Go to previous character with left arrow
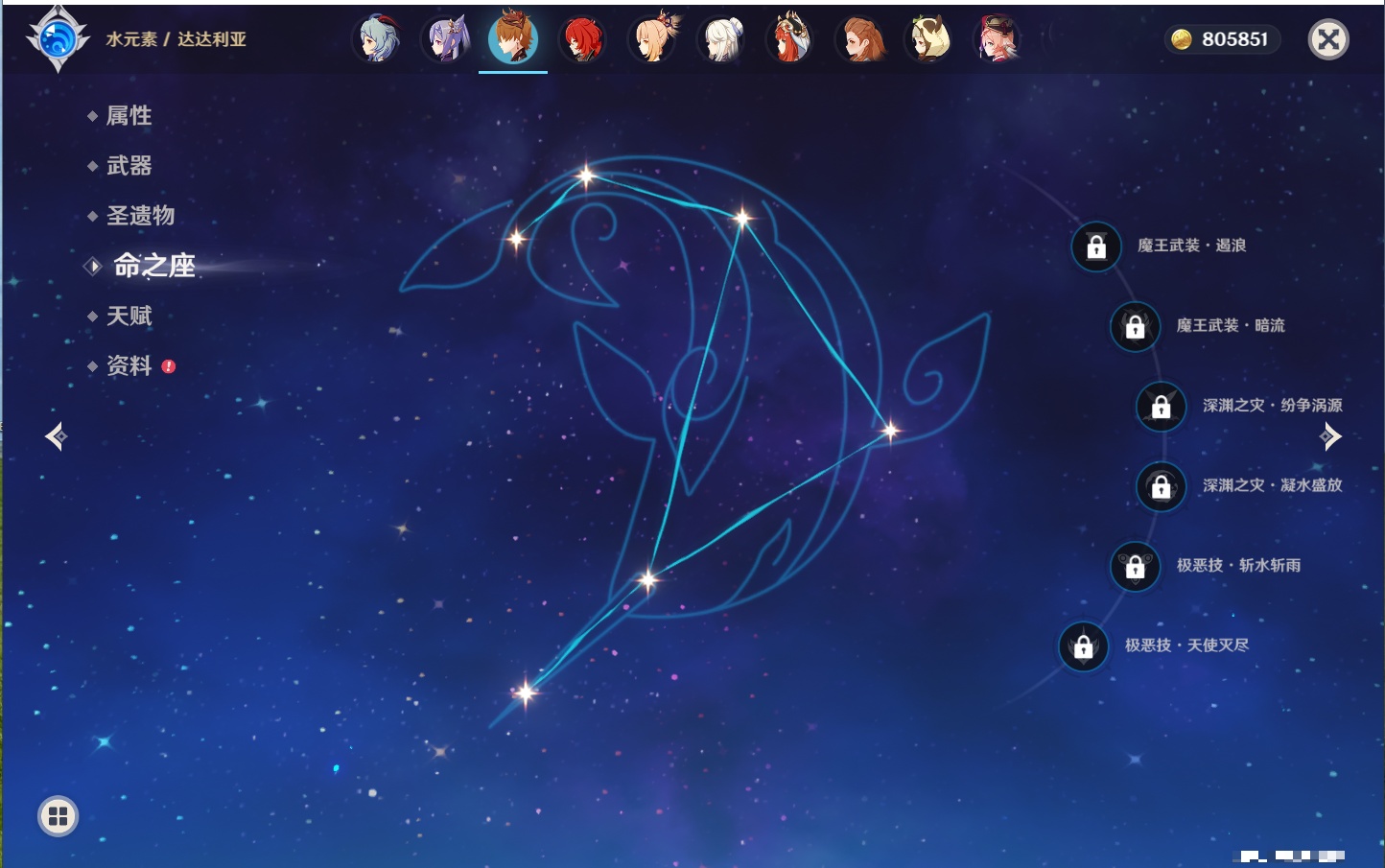The width and height of the screenshot is (1385, 868). (x=56, y=436)
